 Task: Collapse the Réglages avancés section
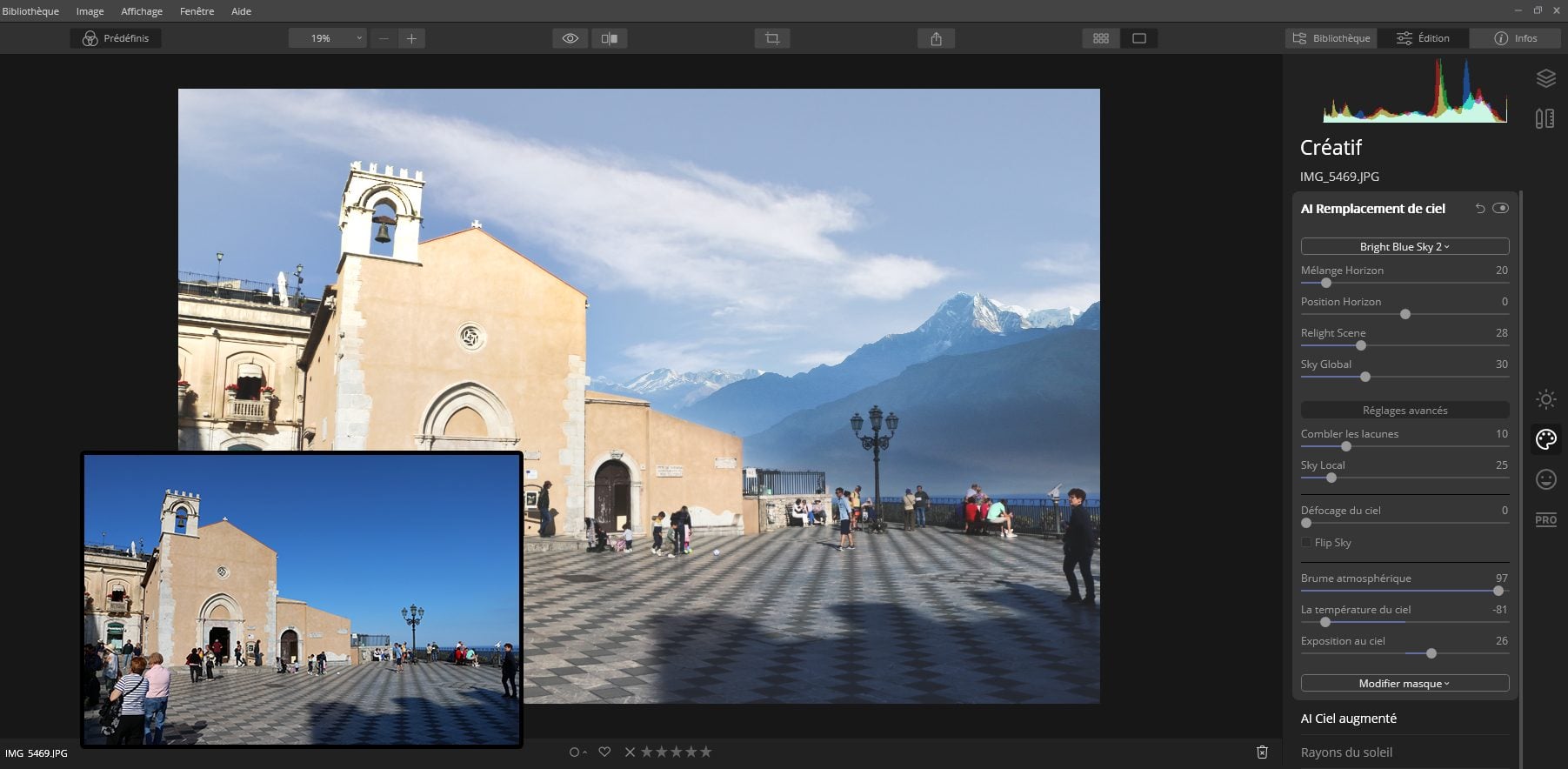coord(1405,410)
